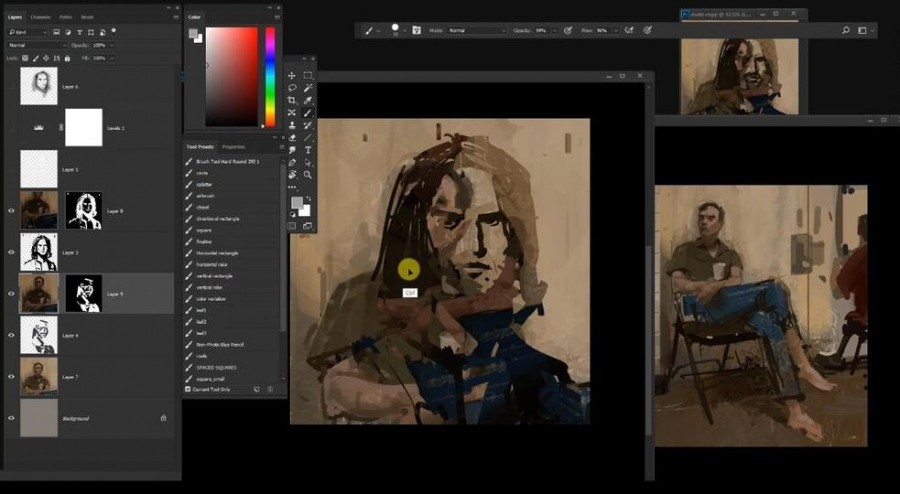Image resolution: width=900 pixels, height=494 pixels.
Task: Open the Layers panel menu
Action: [x=176, y=17]
